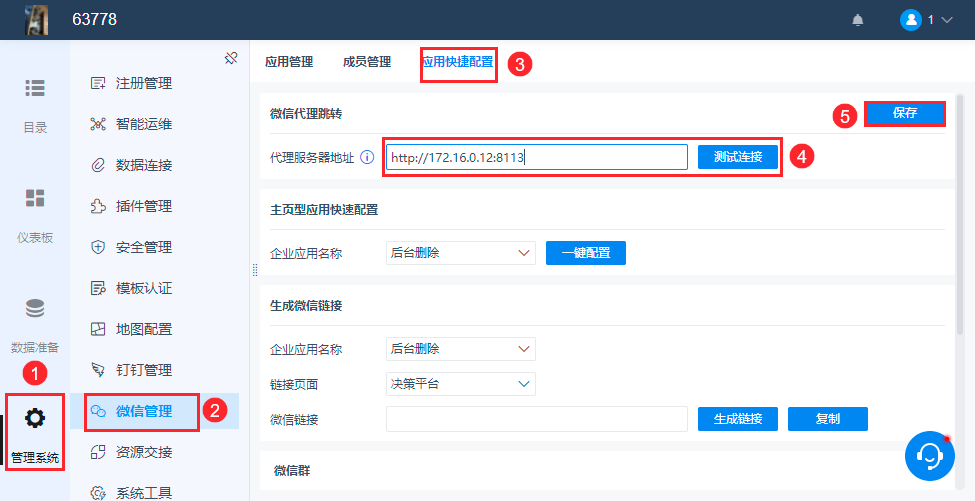Open the 管理系统 gear section

pos(35,432)
